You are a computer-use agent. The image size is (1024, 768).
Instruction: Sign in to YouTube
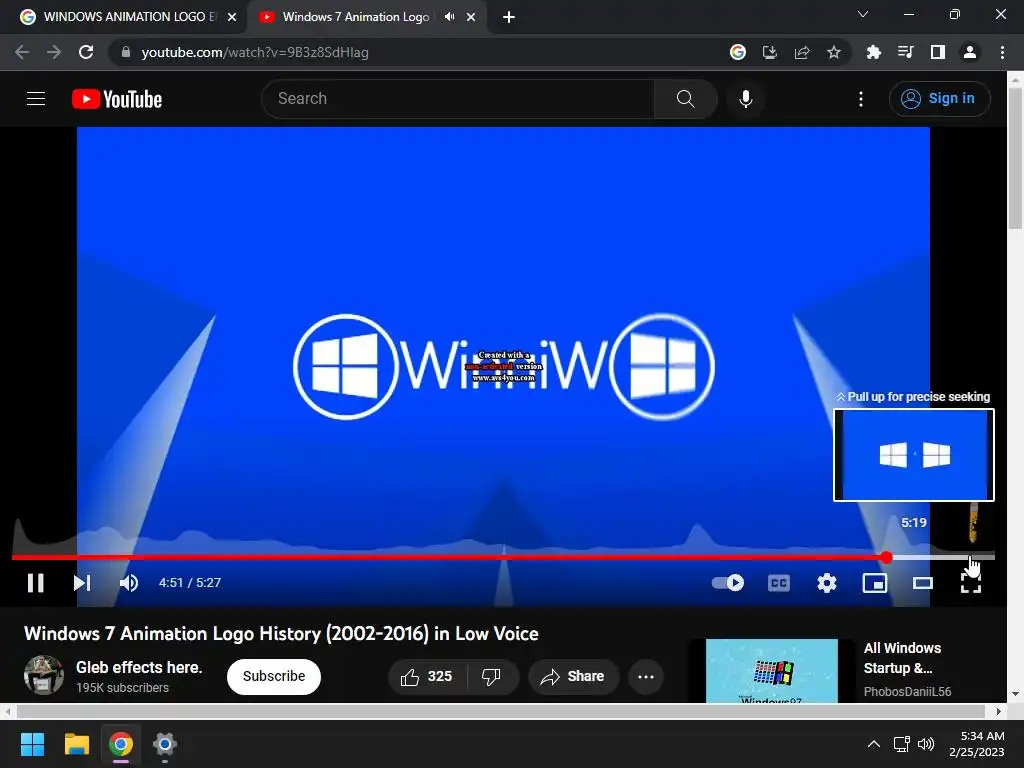939,99
